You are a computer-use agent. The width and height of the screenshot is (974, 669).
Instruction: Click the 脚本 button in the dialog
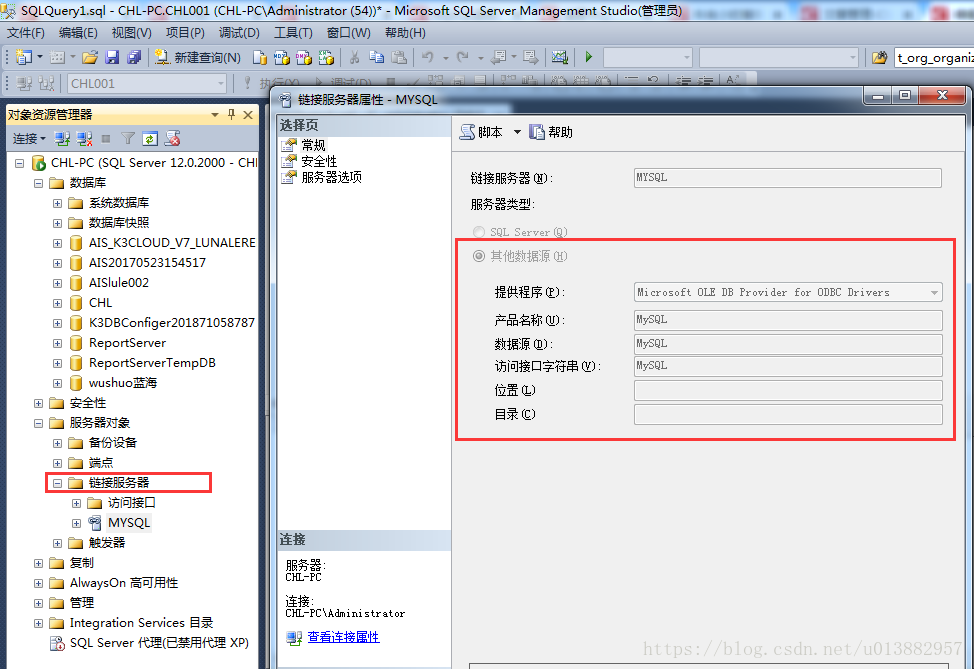[x=482, y=132]
